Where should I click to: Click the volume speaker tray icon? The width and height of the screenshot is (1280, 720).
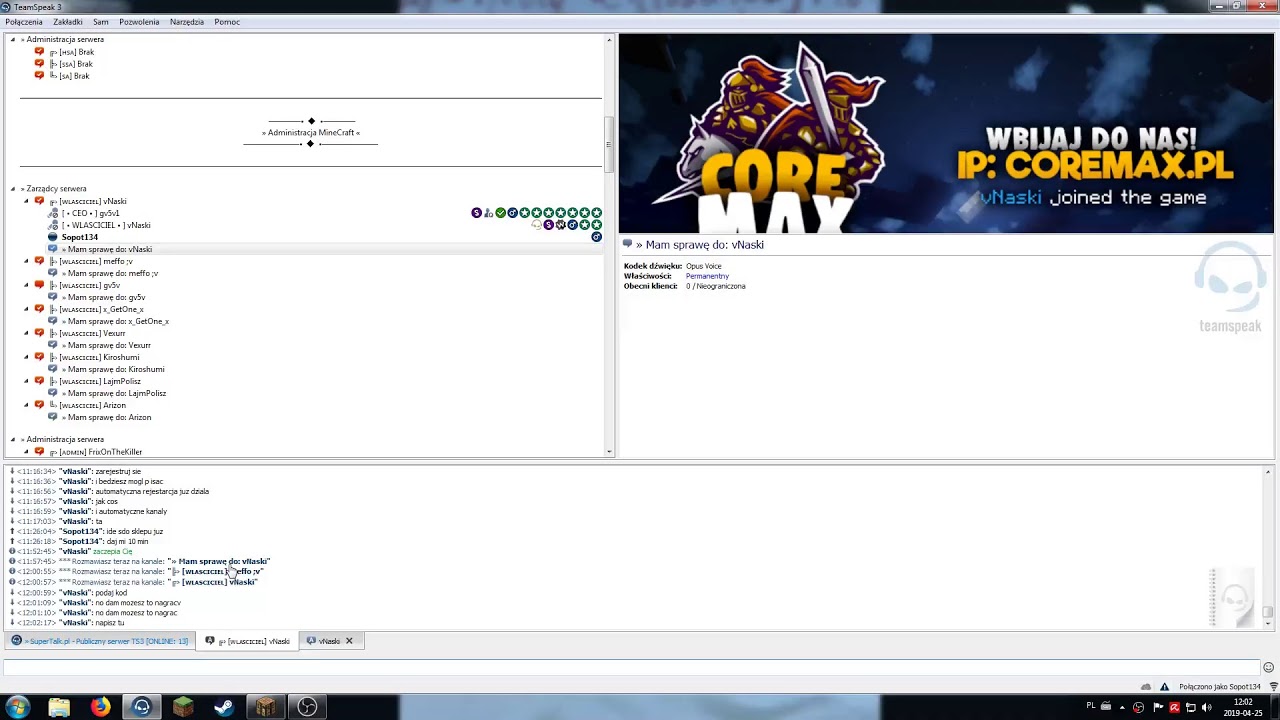click(x=1208, y=707)
